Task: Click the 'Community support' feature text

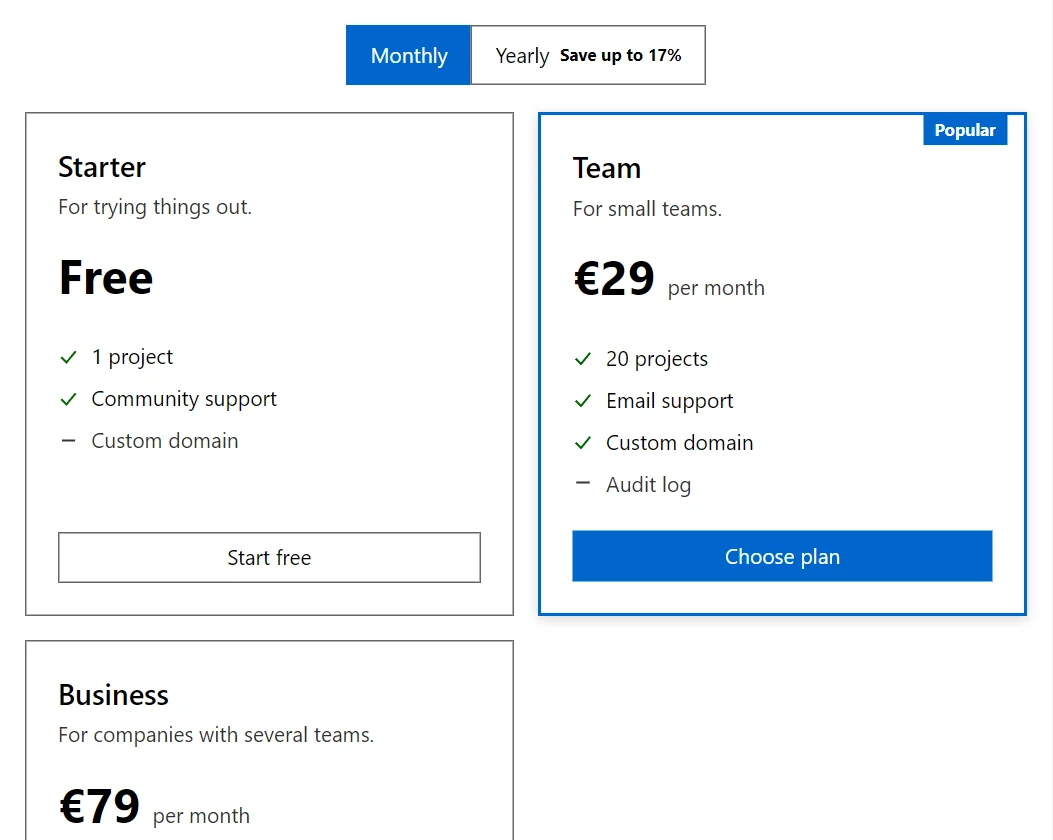Action: [184, 399]
